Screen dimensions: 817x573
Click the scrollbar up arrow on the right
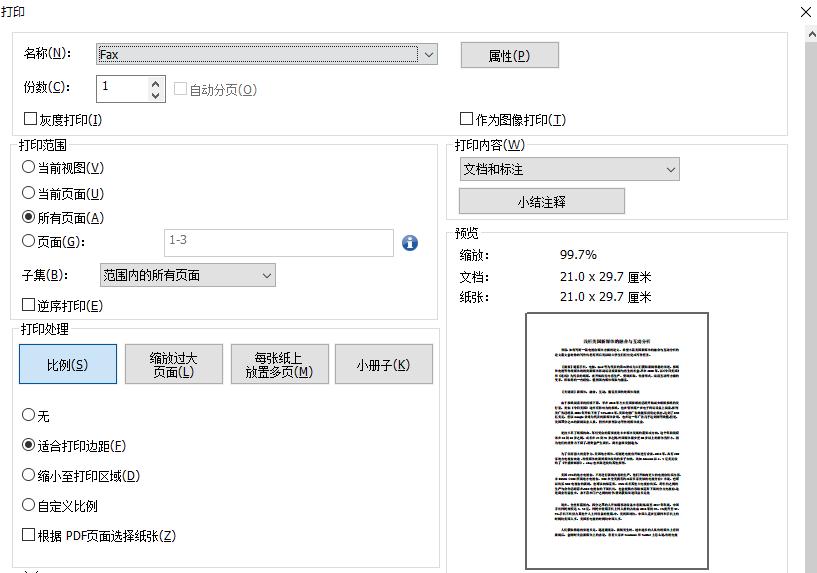812,35
